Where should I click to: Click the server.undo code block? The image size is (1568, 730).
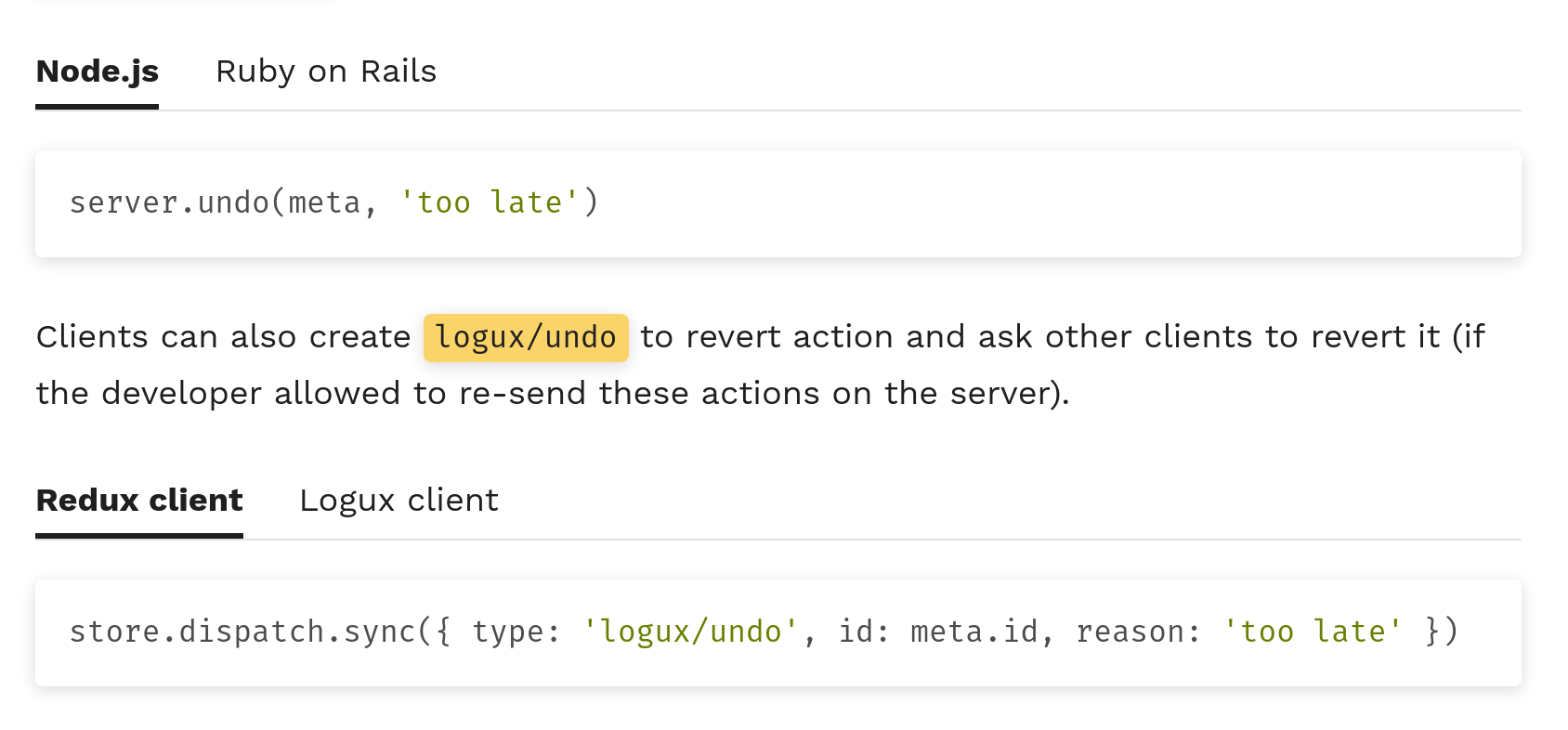point(334,203)
